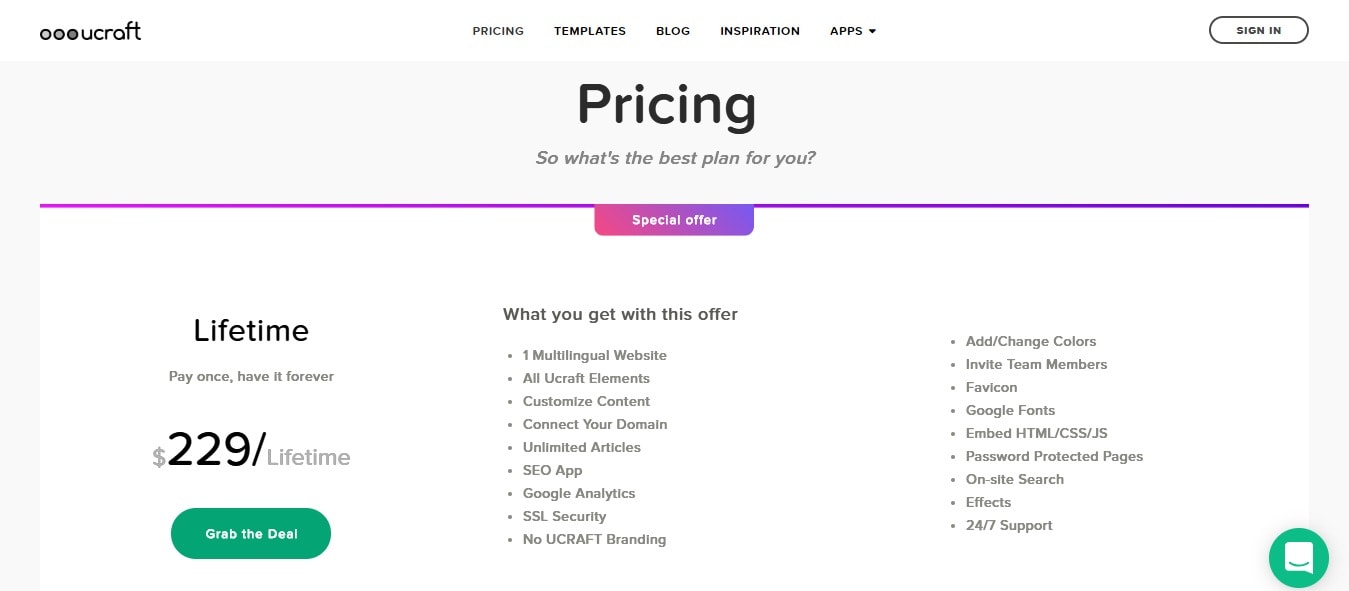Click 'Invite Team Members' feature item

point(1036,364)
